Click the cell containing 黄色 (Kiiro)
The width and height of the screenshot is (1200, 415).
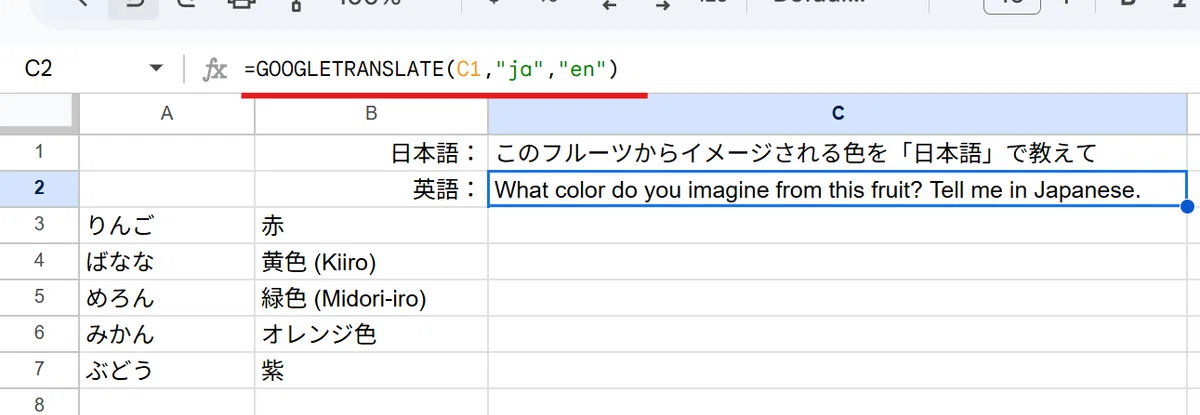(371, 261)
